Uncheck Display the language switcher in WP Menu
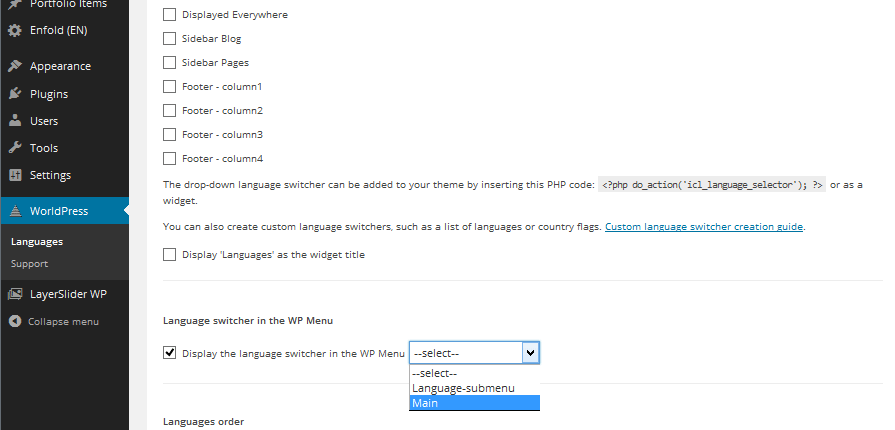Screen dimensions: 895x430 point(170,352)
